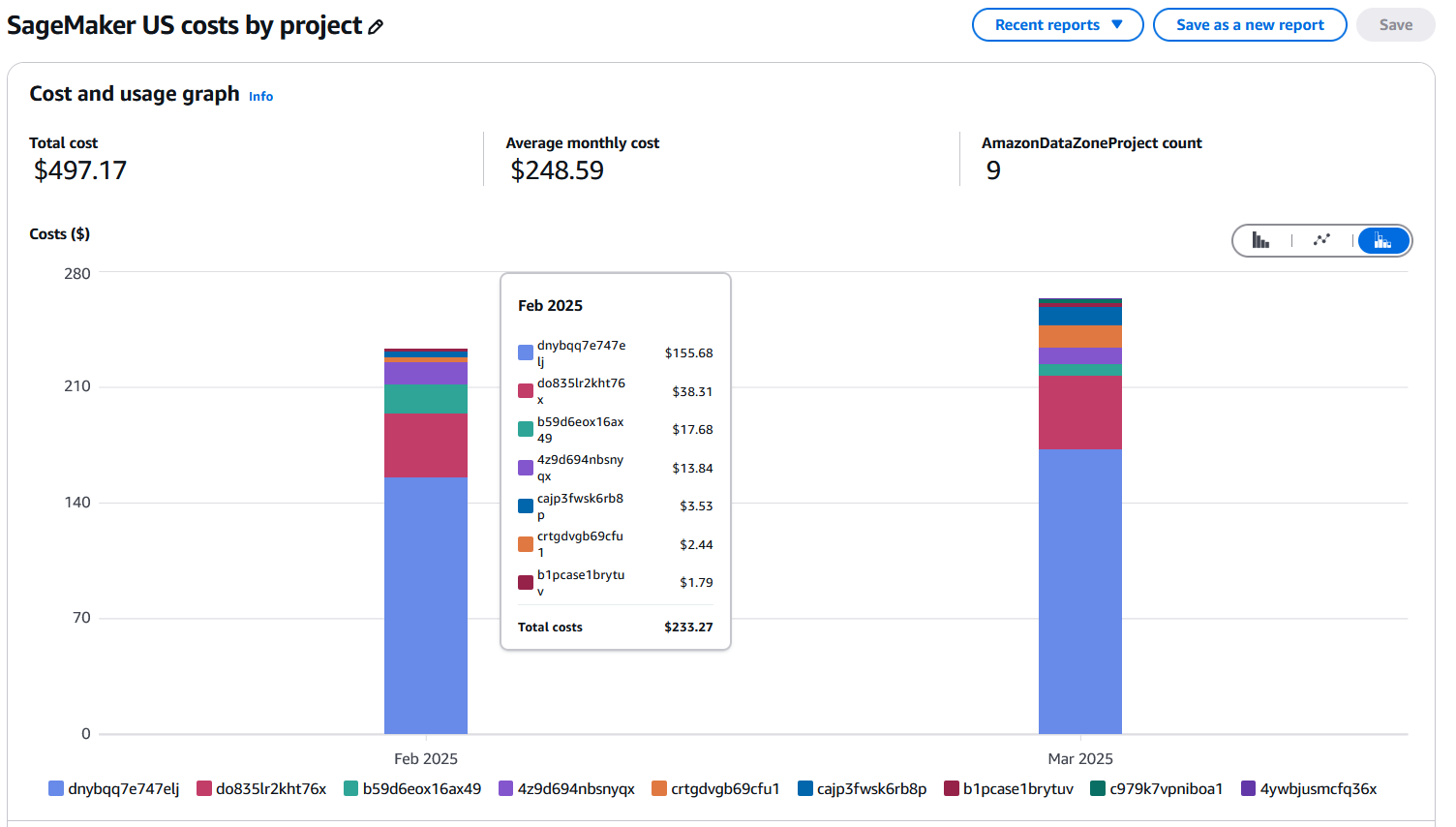Click the Save button
Image resolution: width=1456 pixels, height=827 pixels.
coord(1395,25)
